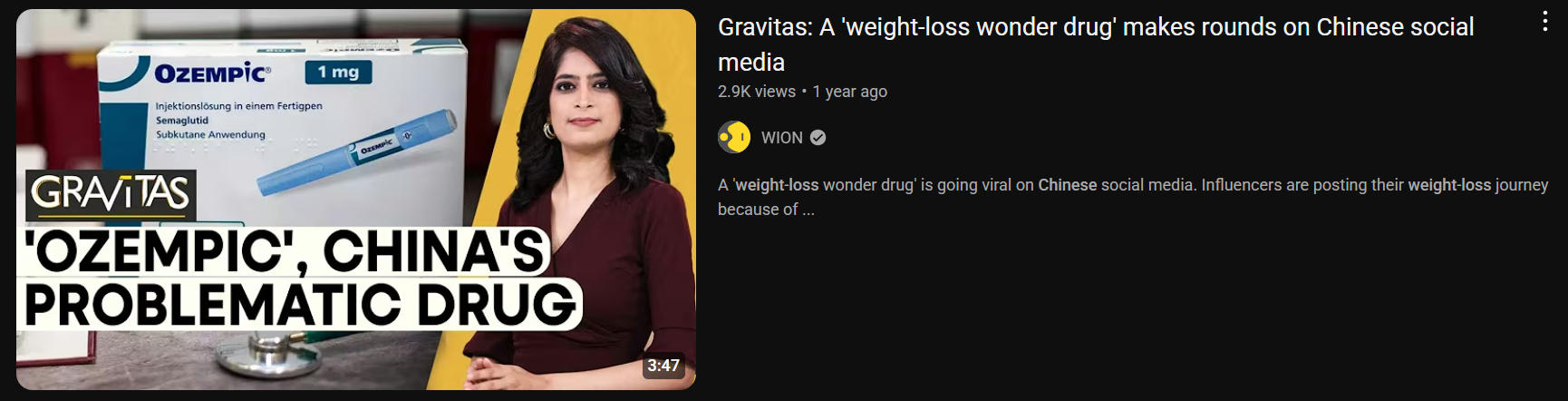Play video via the presenter in thumbnail
Screen dimensions: 1568x401
click(589, 209)
